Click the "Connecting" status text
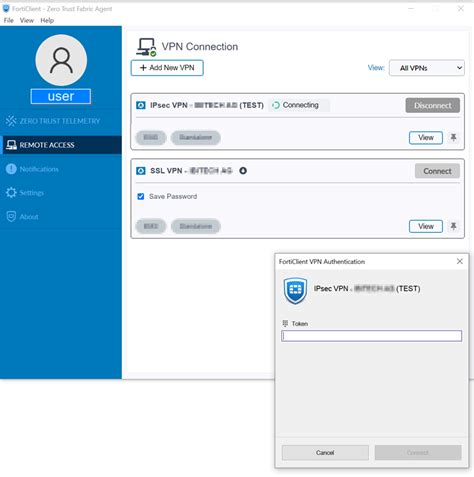Image resolution: width=474 pixels, height=477 pixels. (300, 105)
